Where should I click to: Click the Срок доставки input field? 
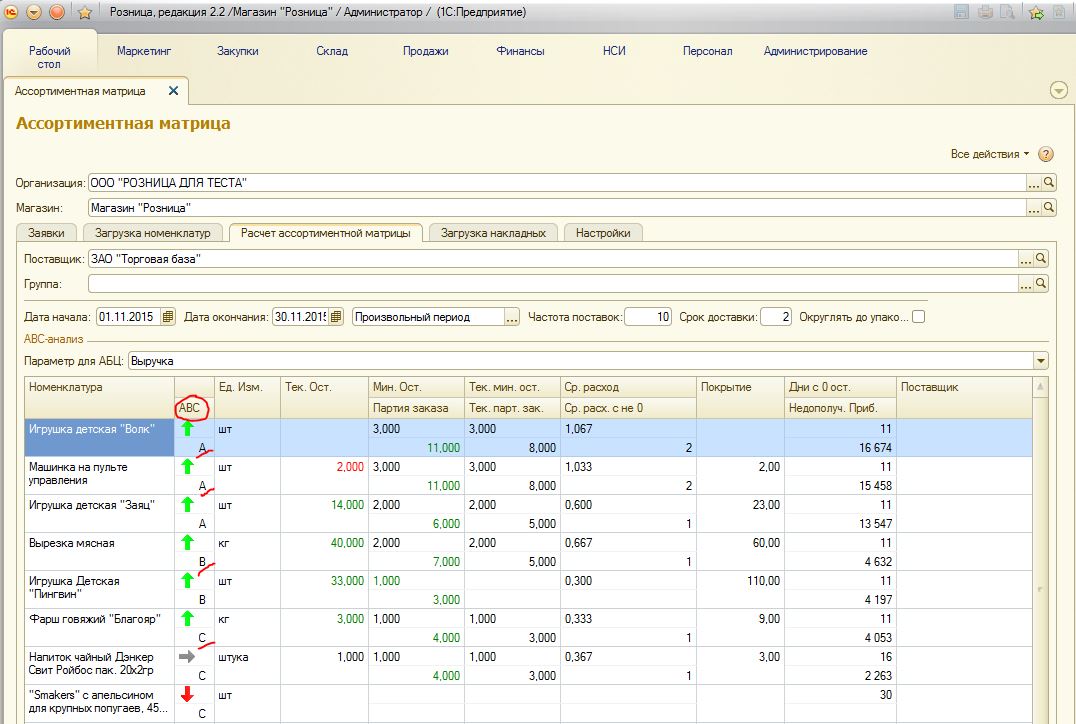(776, 316)
